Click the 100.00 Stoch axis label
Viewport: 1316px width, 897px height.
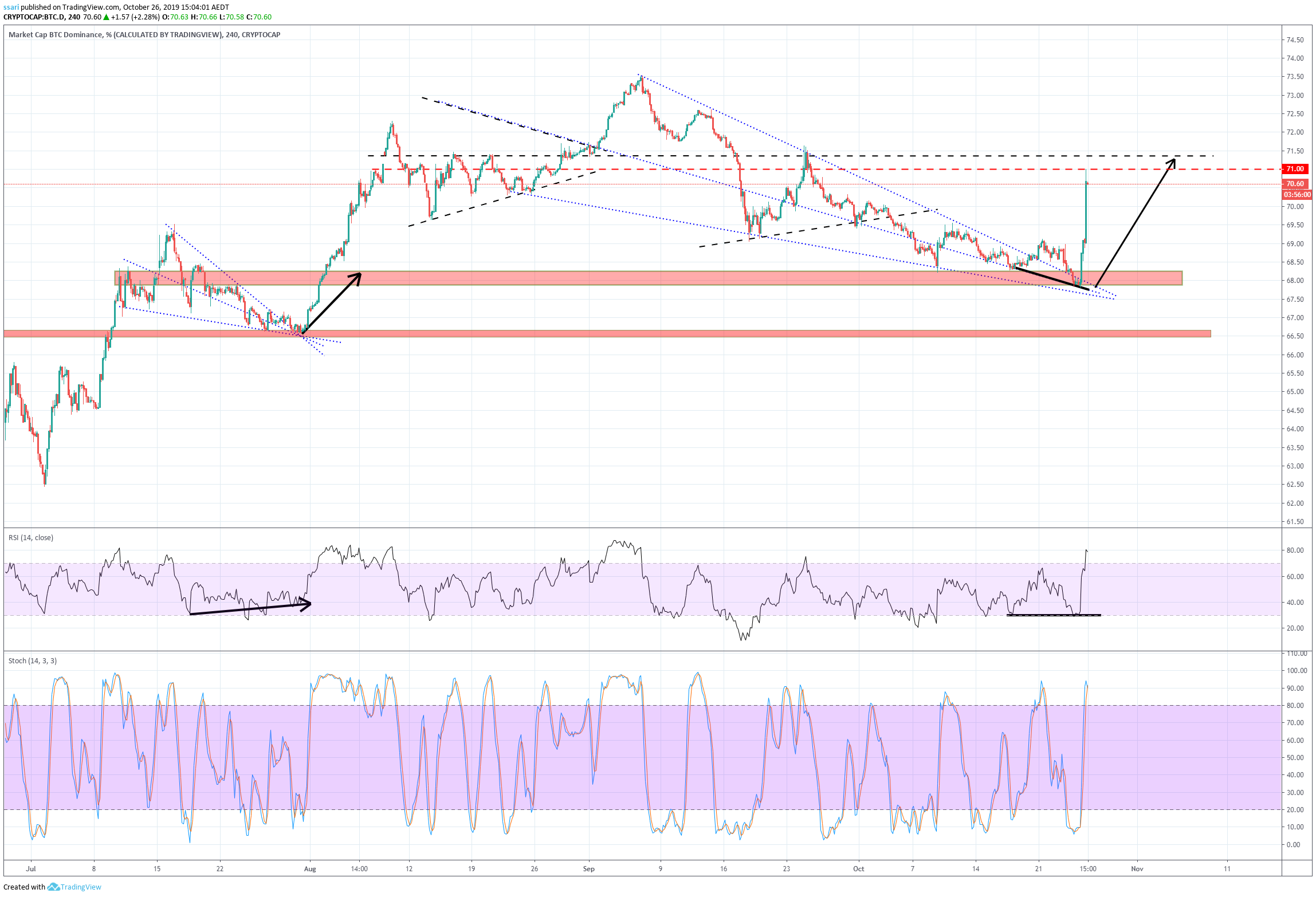[x=1297, y=671]
